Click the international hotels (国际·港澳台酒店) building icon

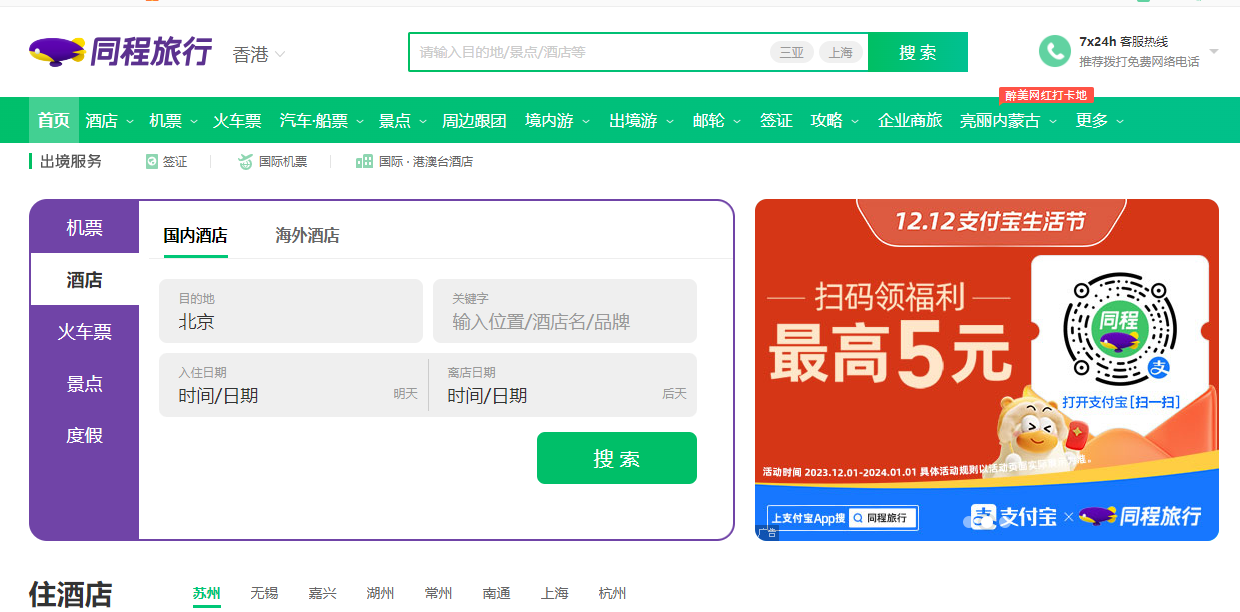364,161
